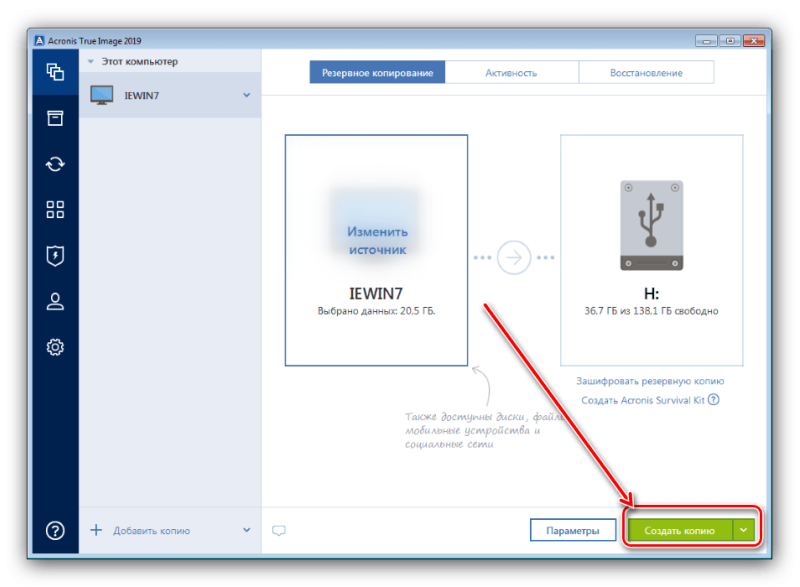Click the arrow circle between source and destination
800x587 pixels.
point(514,258)
